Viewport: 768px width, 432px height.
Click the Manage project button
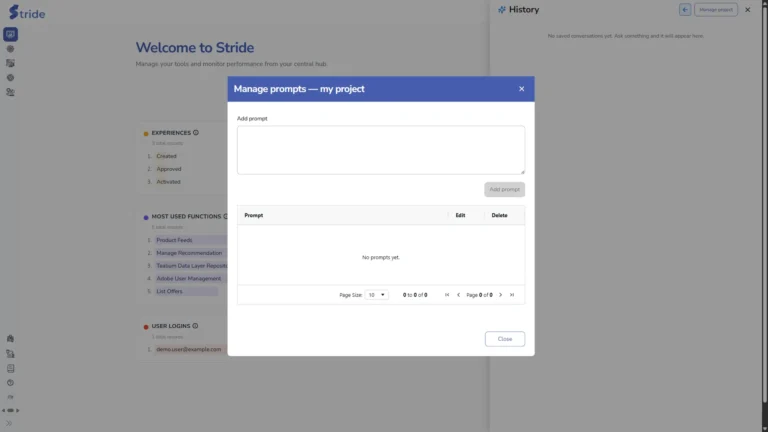pyautogui.click(x=716, y=10)
